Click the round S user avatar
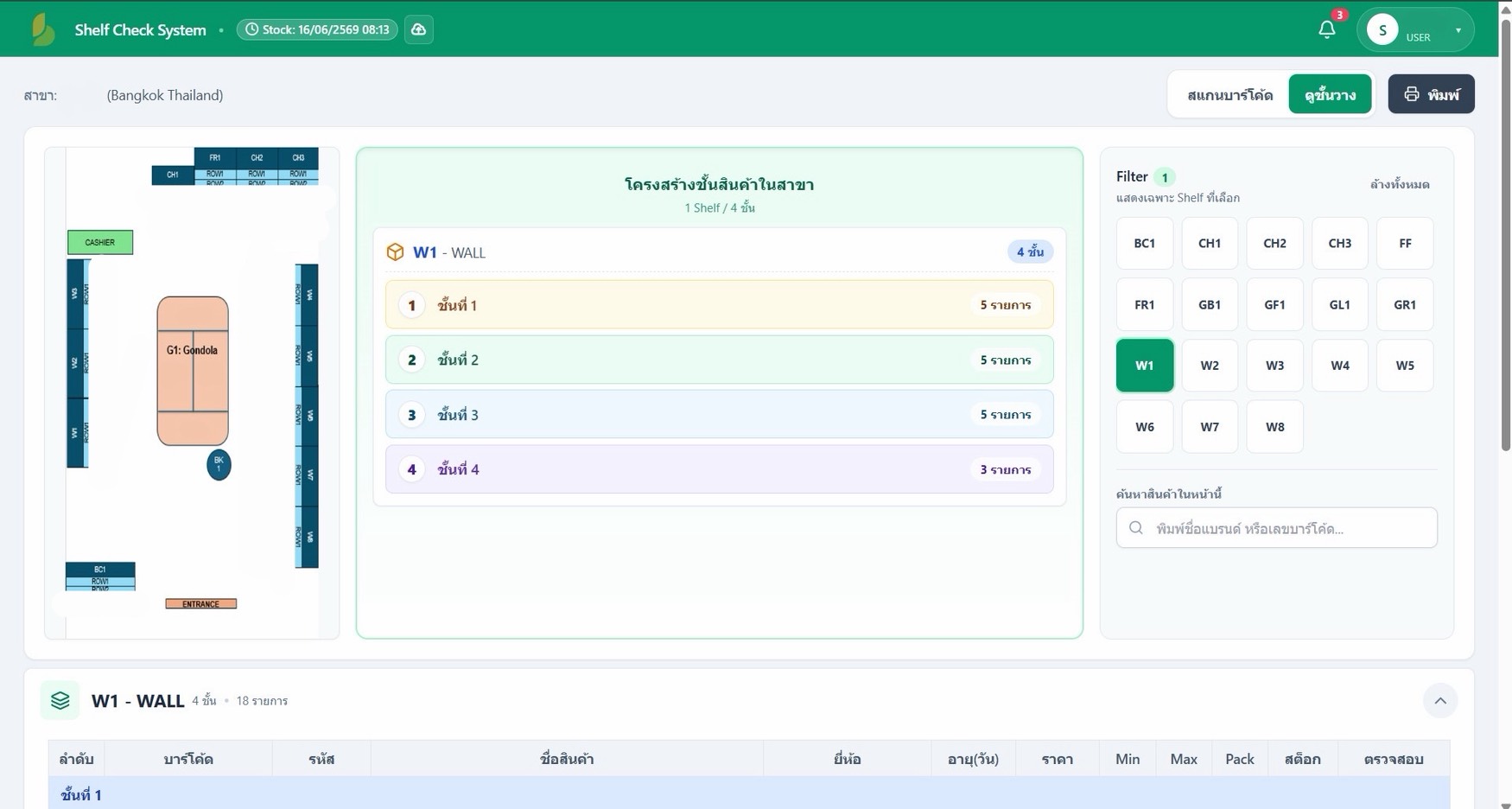This screenshot has width=1512, height=809. click(1382, 29)
